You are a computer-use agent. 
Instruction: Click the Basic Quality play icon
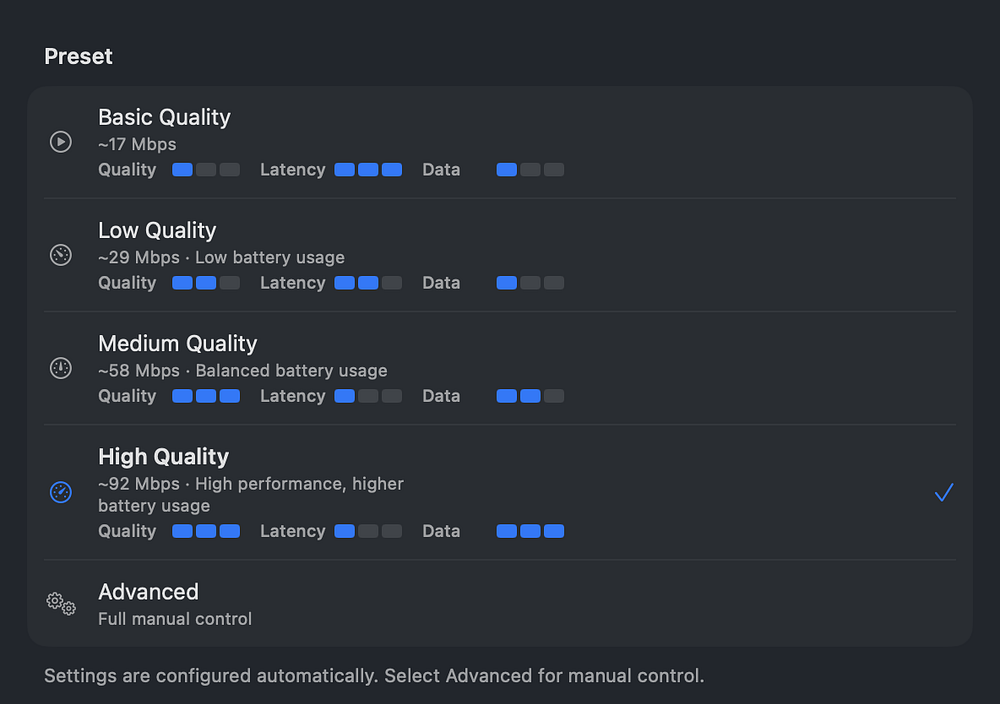coord(61,142)
